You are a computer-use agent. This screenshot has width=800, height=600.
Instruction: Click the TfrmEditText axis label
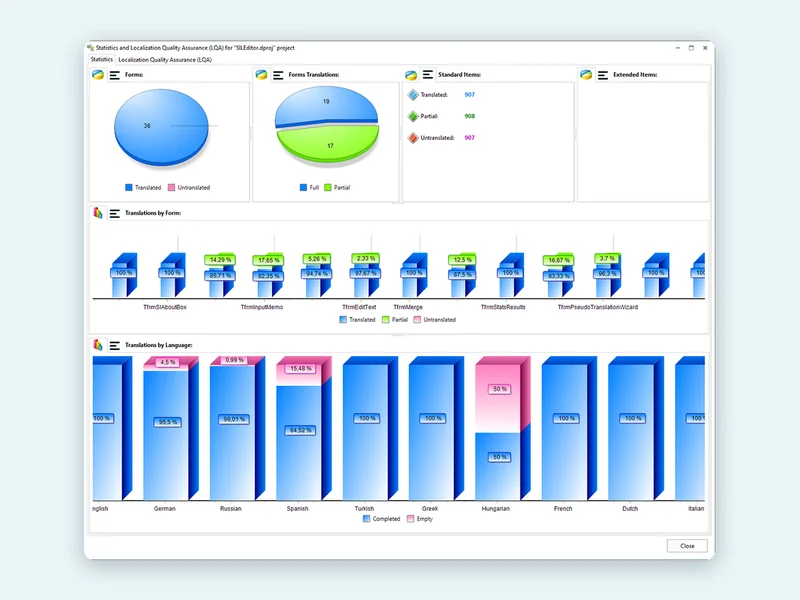click(x=359, y=307)
